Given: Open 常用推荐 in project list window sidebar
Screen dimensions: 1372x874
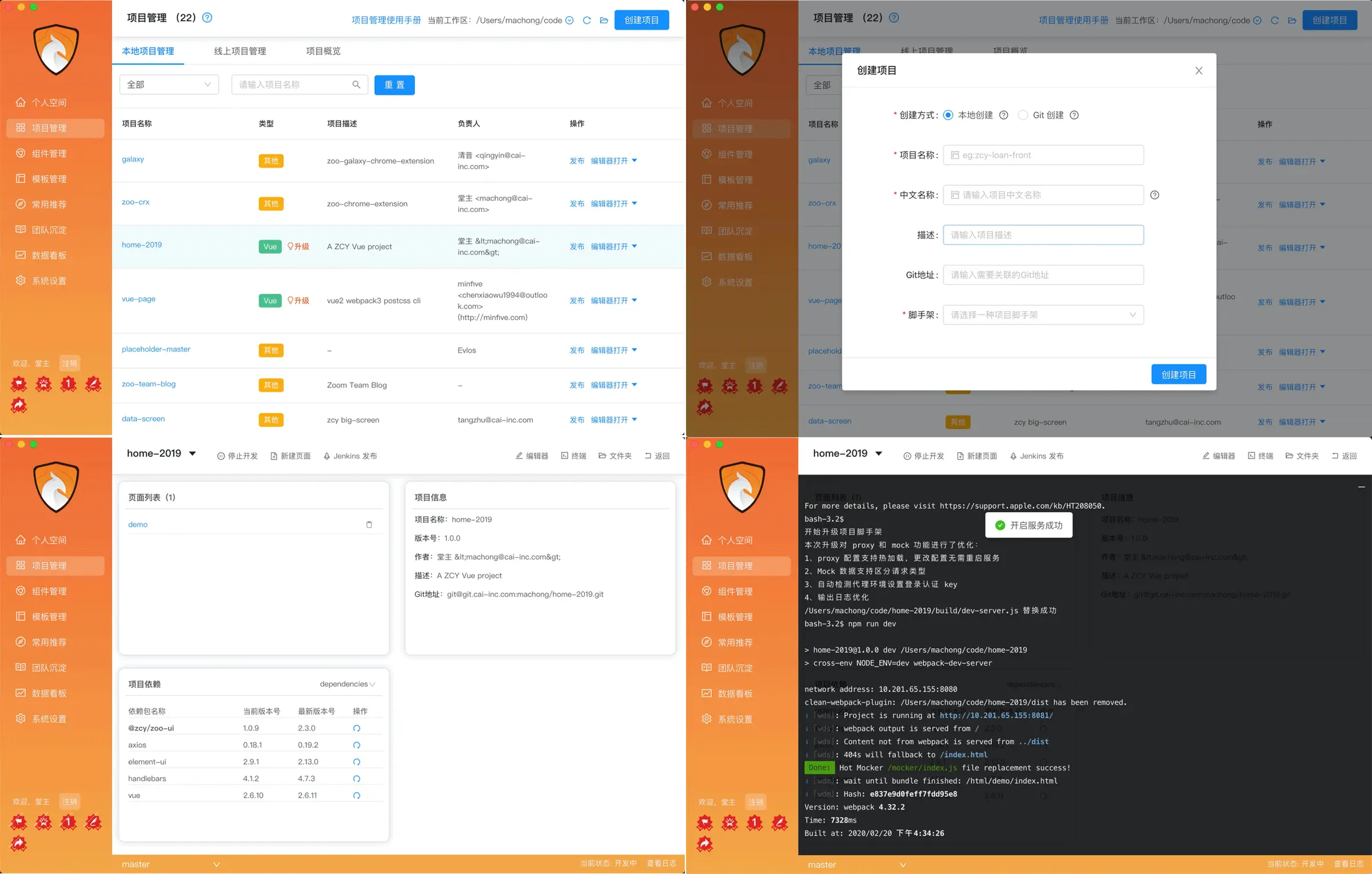Looking at the screenshot, I should [41, 204].
